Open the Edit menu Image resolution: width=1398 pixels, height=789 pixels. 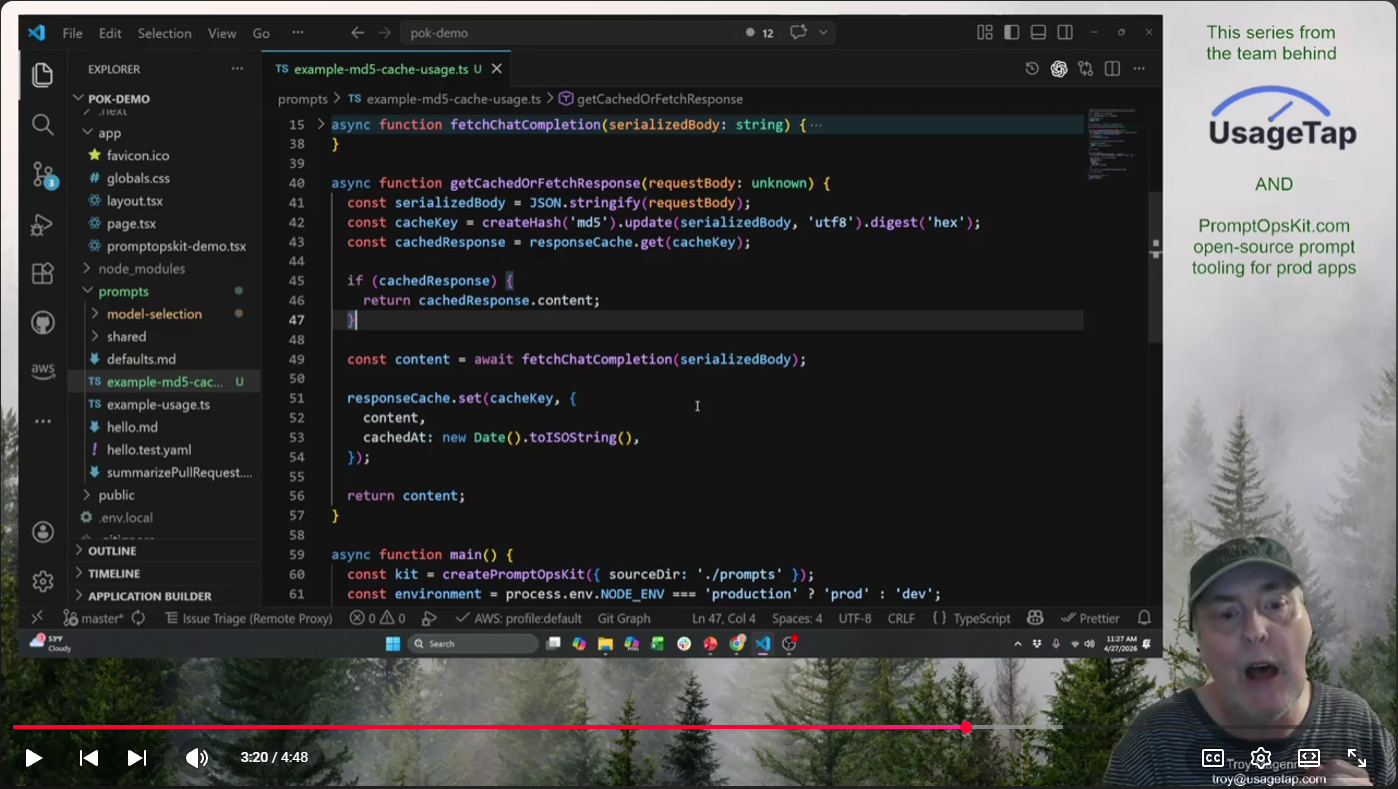(110, 33)
